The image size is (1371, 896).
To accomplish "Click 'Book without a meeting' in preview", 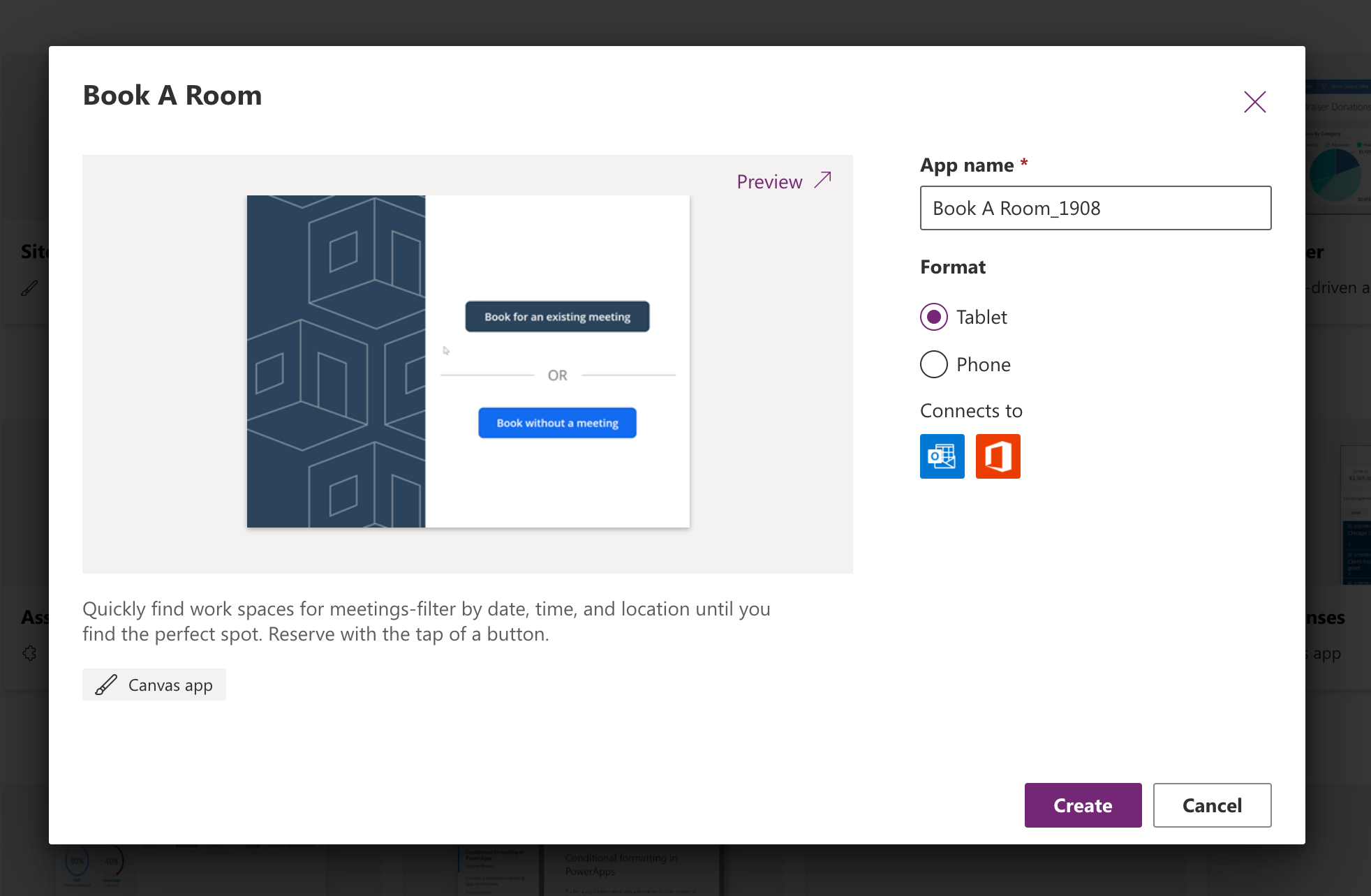I will click(557, 423).
